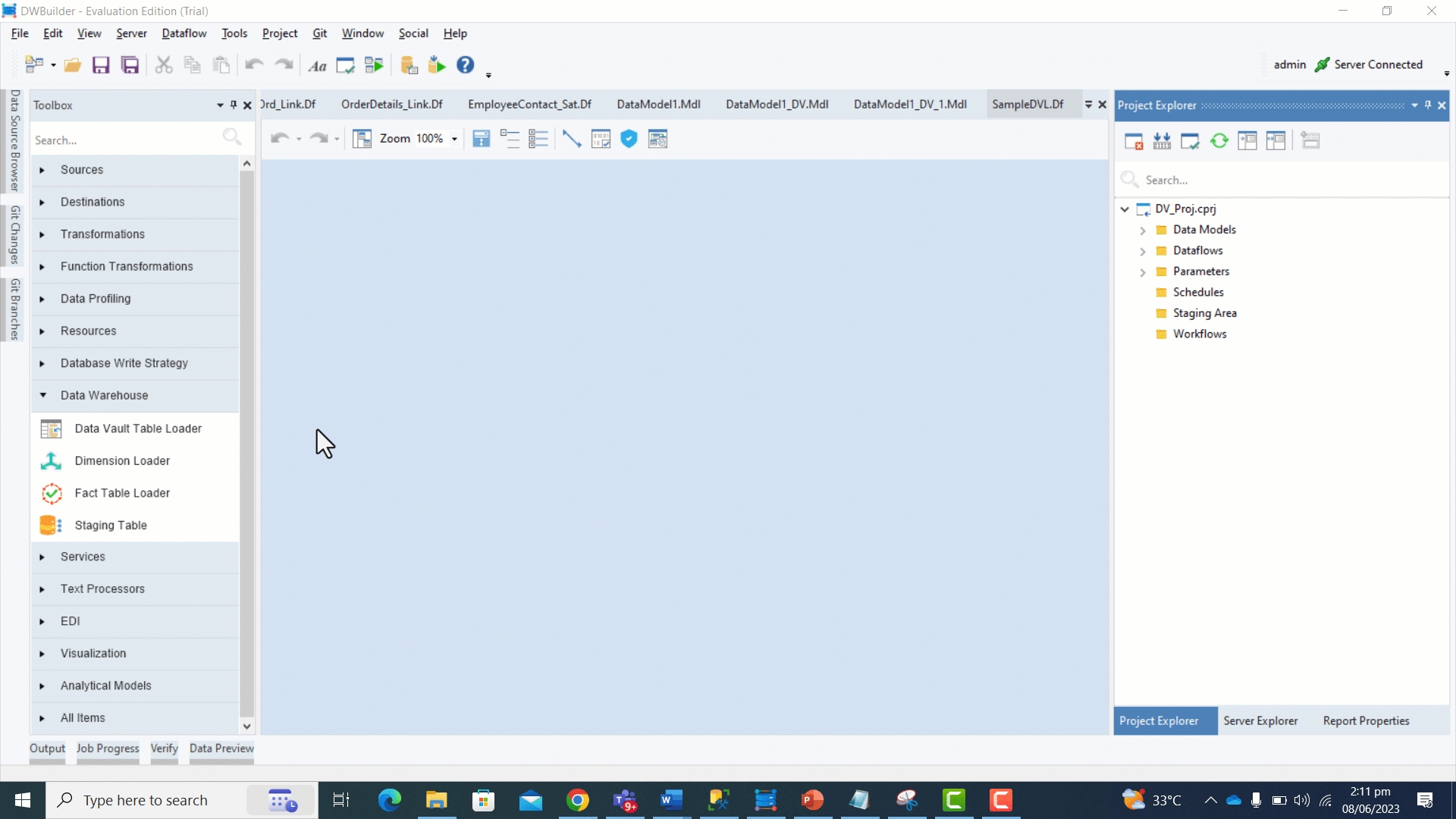This screenshot has width=1456, height=819.
Task: Click the blue shield verify icon
Action: click(629, 139)
